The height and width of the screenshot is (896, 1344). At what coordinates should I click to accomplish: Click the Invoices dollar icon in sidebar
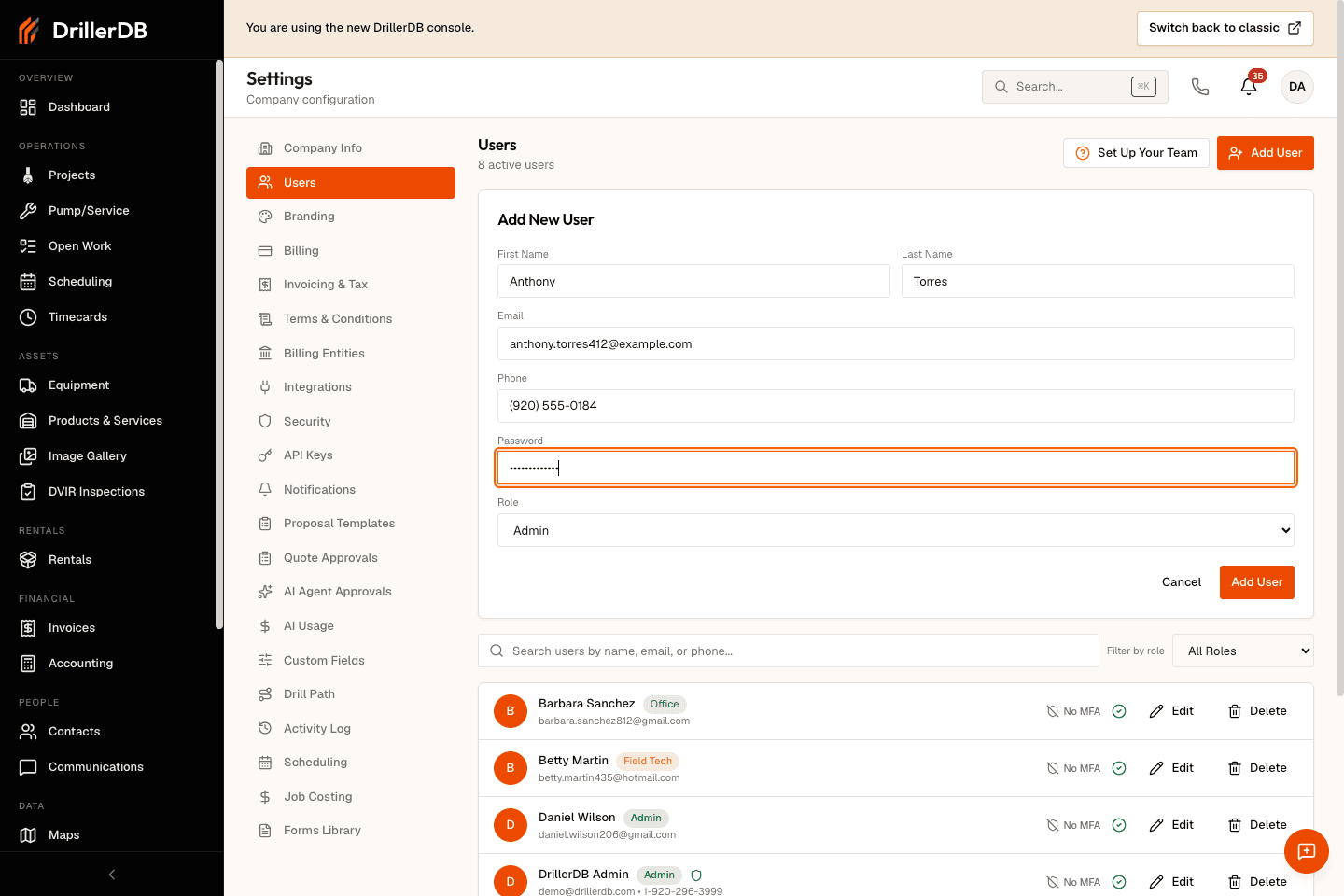click(28, 628)
